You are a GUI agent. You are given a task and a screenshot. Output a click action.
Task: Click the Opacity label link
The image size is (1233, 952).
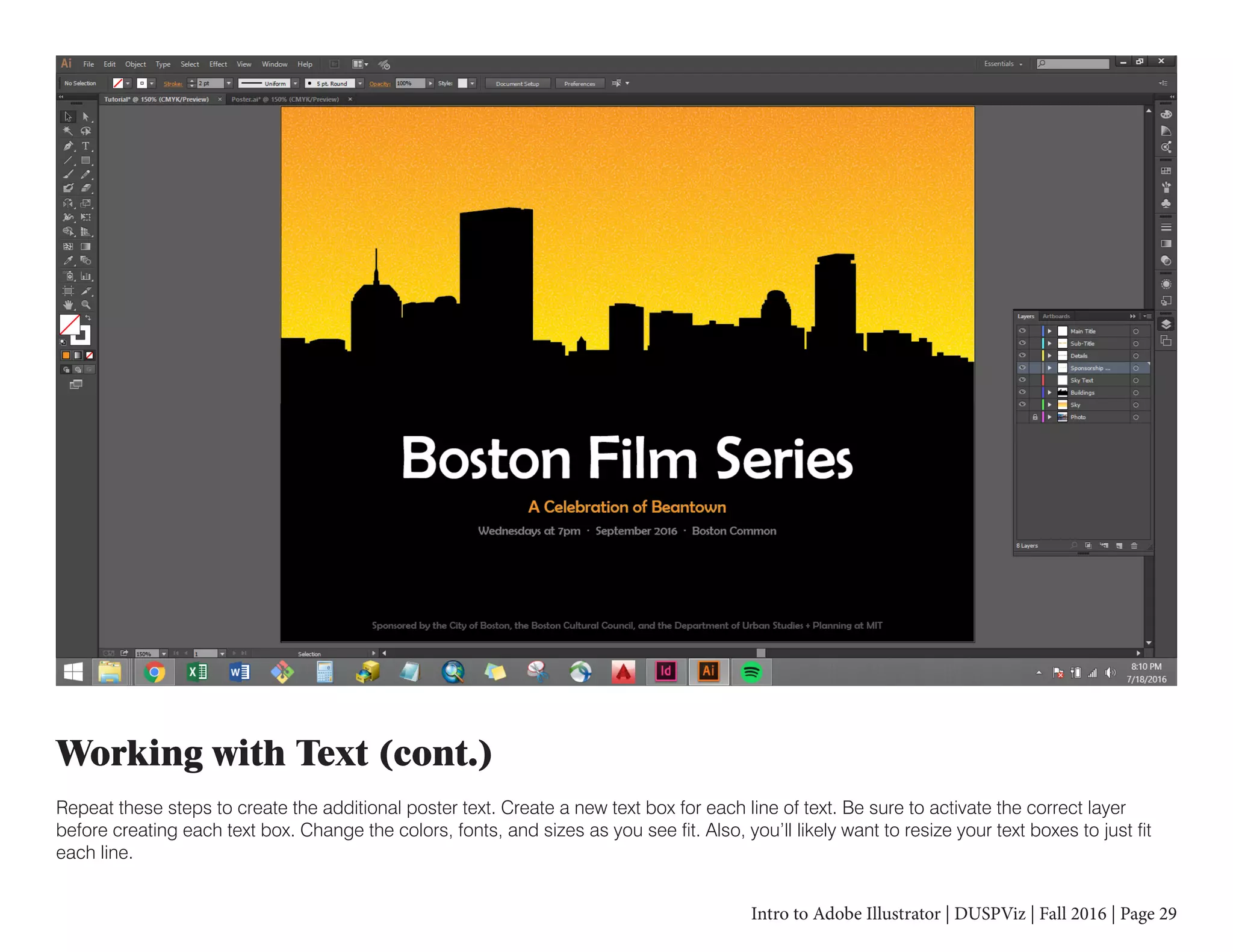point(380,84)
